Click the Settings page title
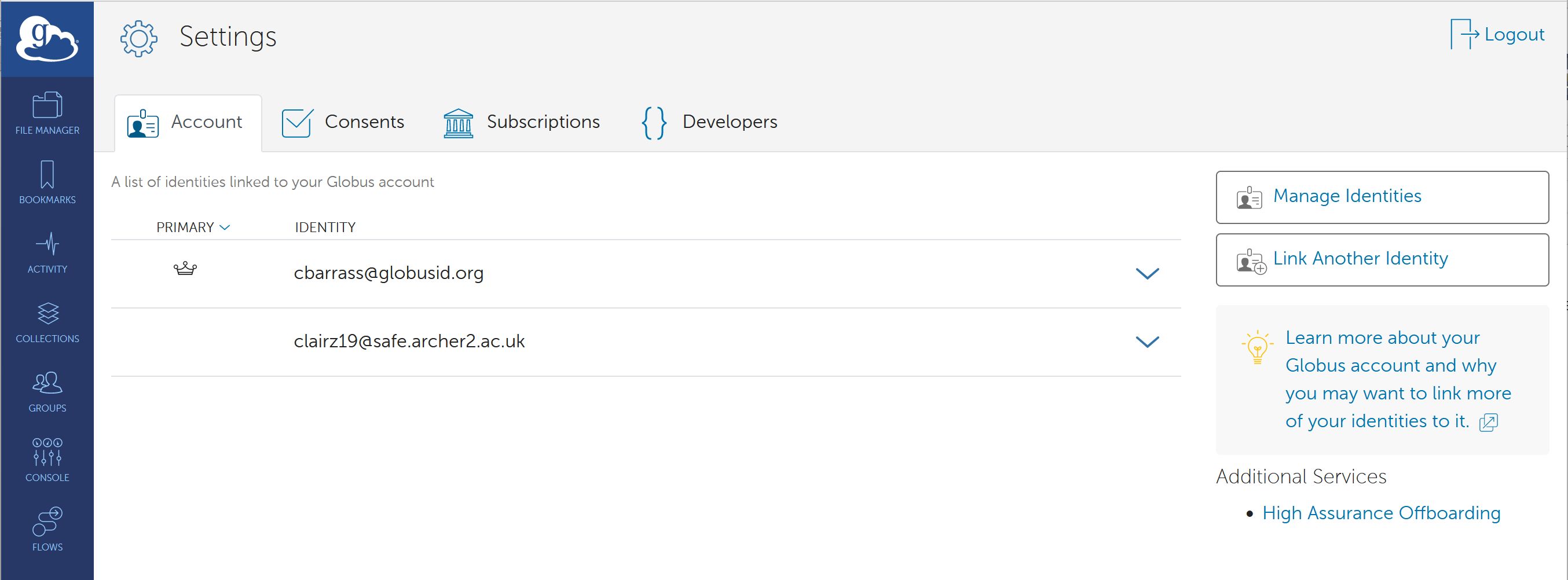The height and width of the screenshot is (580, 1568). tap(228, 37)
